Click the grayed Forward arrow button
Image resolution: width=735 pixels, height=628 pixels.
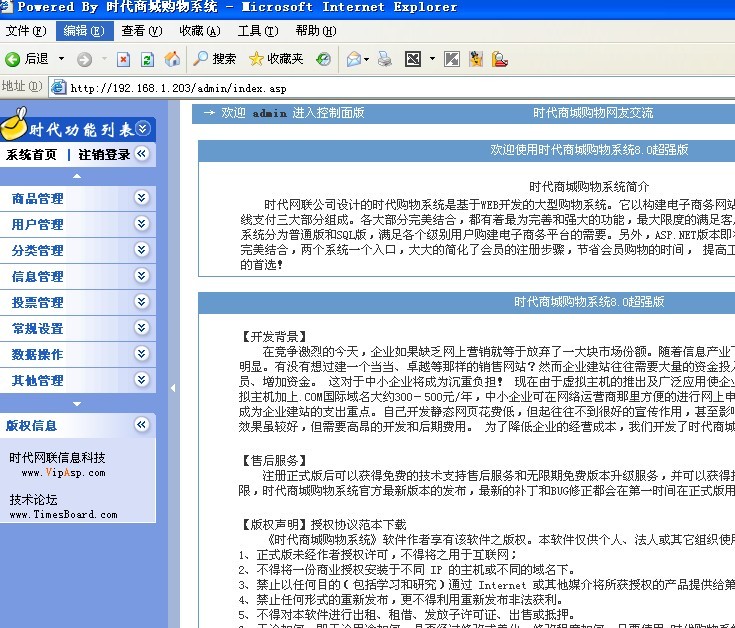84,60
